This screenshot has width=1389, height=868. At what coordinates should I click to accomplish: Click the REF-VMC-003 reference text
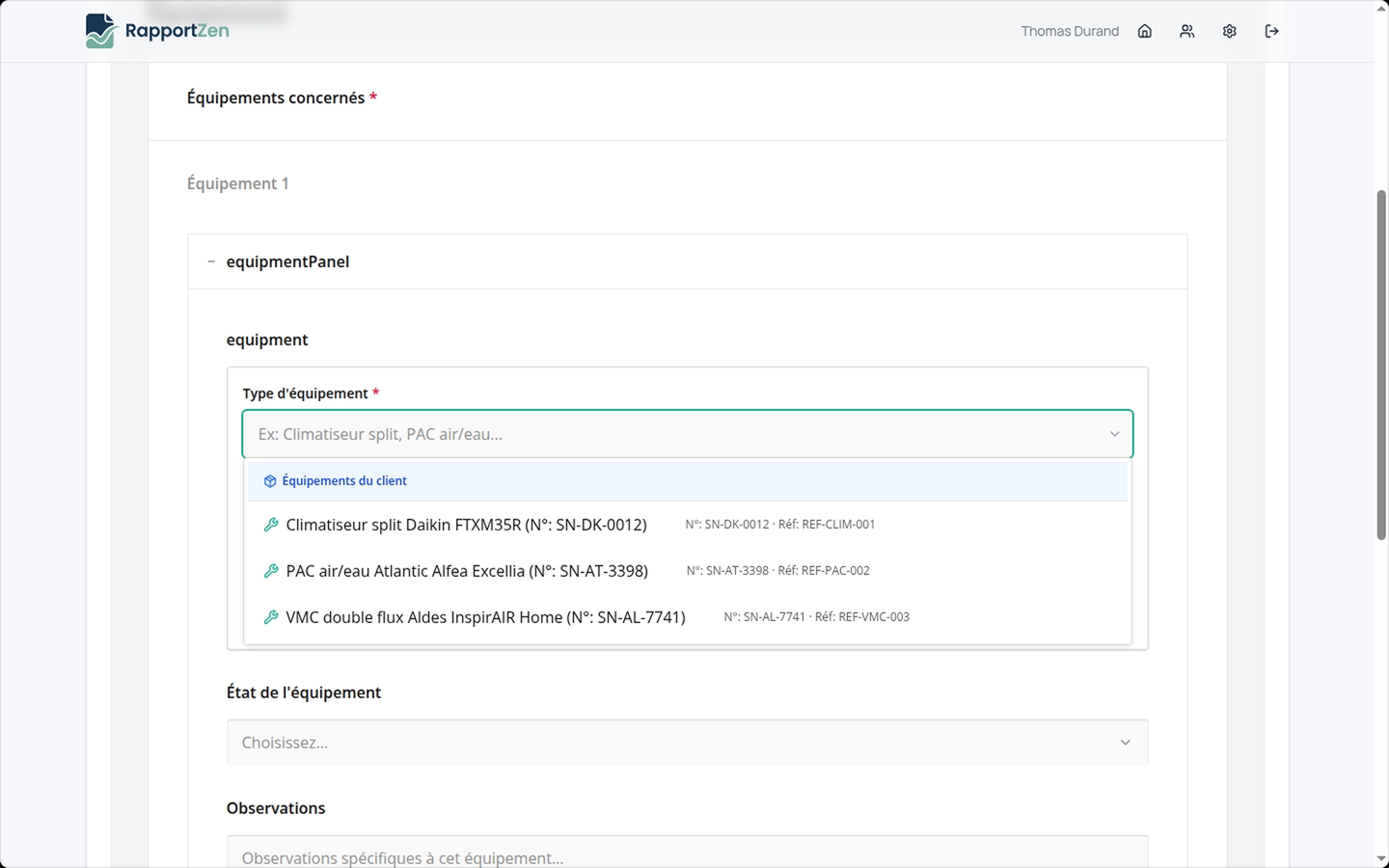(874, 617)
